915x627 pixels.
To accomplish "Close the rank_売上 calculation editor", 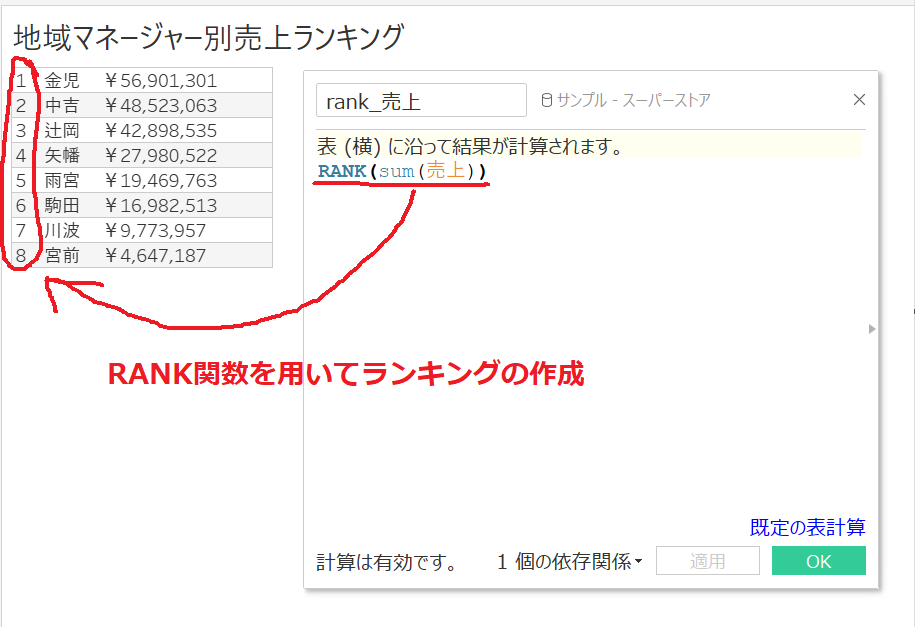I will pyautogui.click(x=859, y=100).
